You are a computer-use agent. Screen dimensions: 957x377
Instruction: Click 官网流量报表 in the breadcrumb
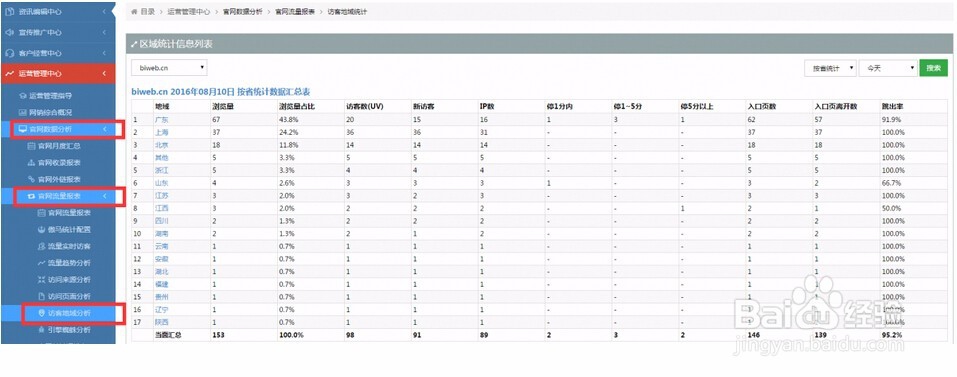295,12
